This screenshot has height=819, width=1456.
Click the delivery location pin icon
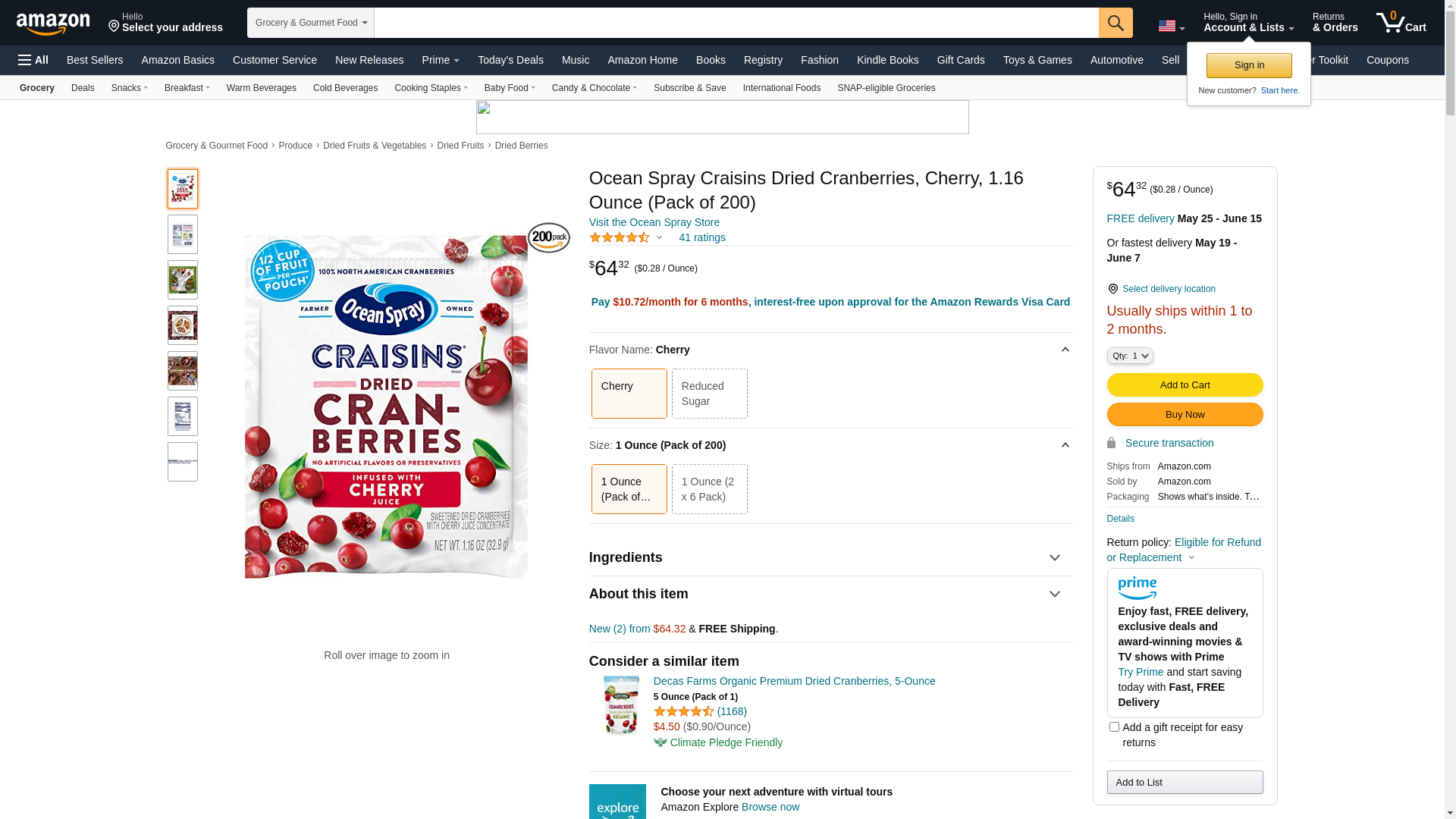coord(1112,289)
